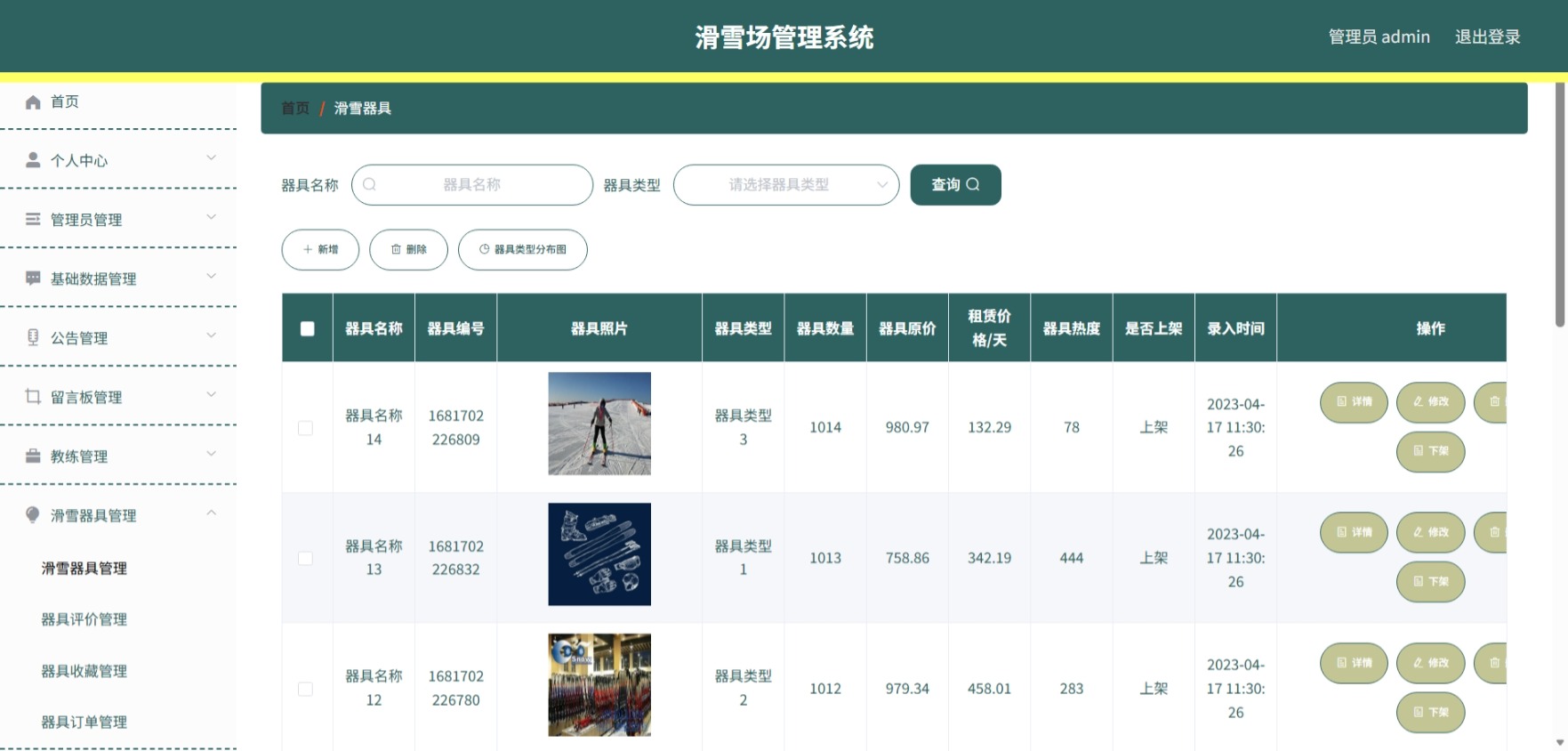Click the chat icon next to 基础数据管理
The height and width of the screenshot is (751, 1568).
click(33, 279)
